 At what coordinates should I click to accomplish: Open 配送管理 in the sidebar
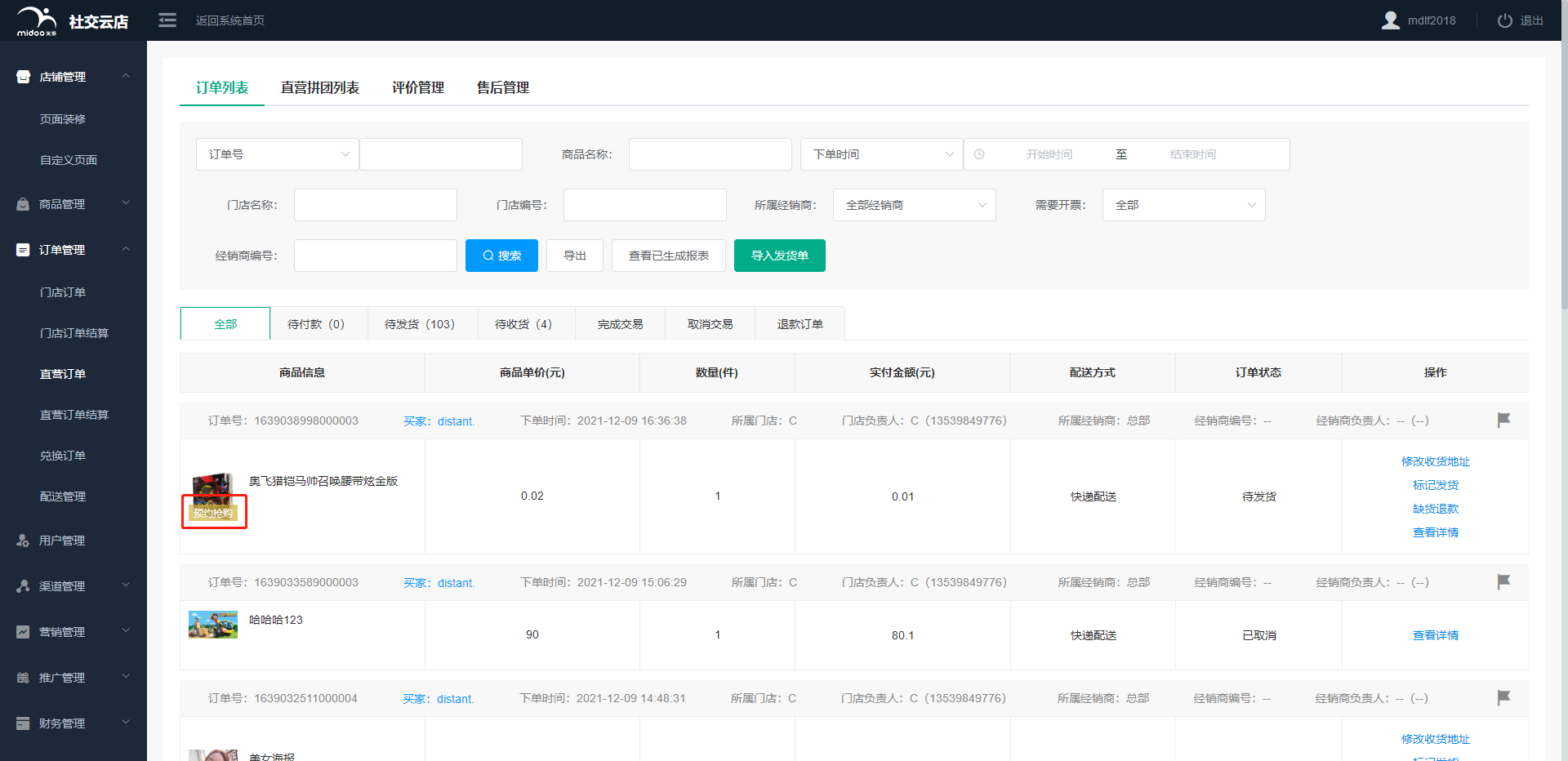click(63, 496)
